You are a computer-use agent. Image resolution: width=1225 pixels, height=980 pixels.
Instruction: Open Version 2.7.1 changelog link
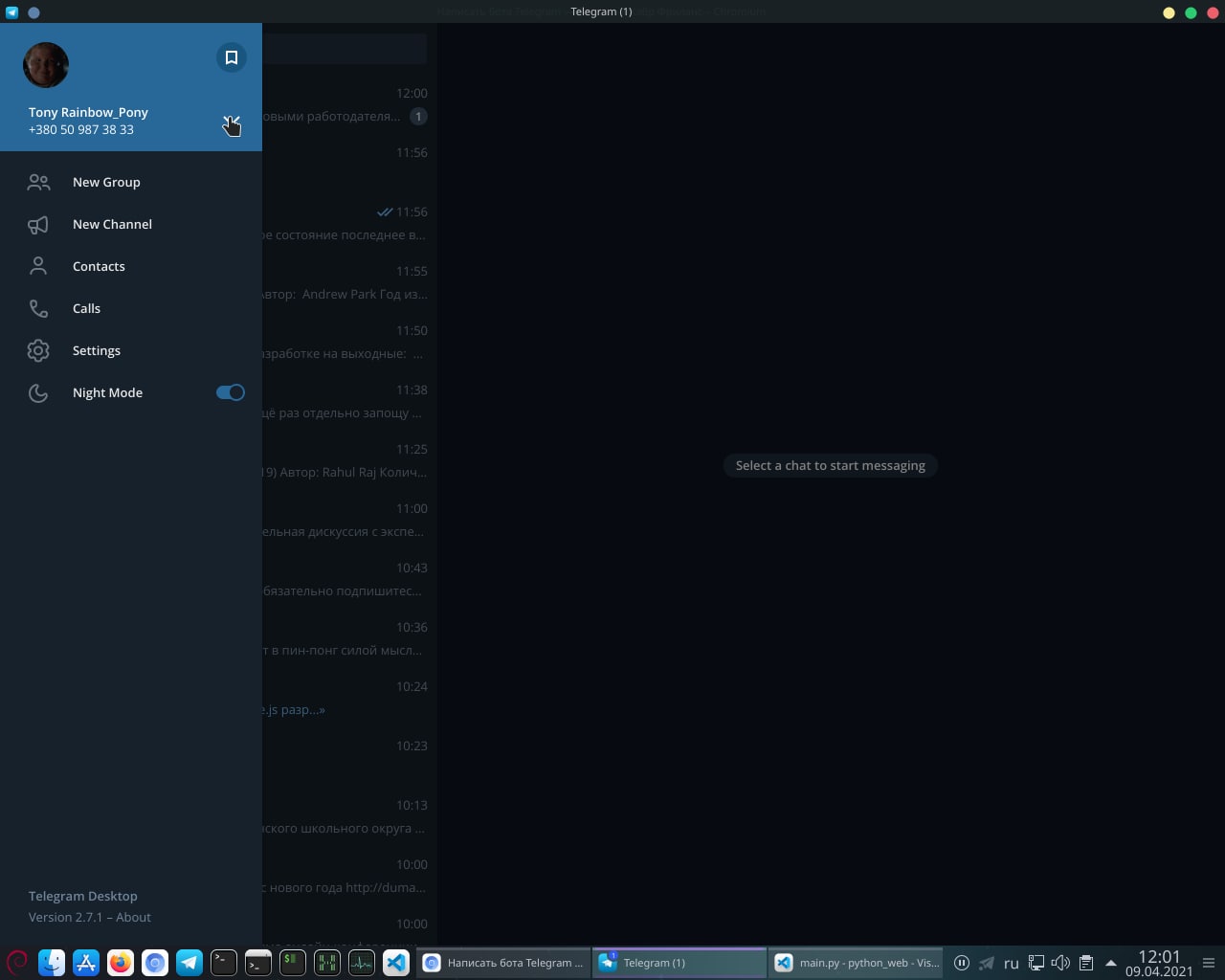click(x=65, y=917)
